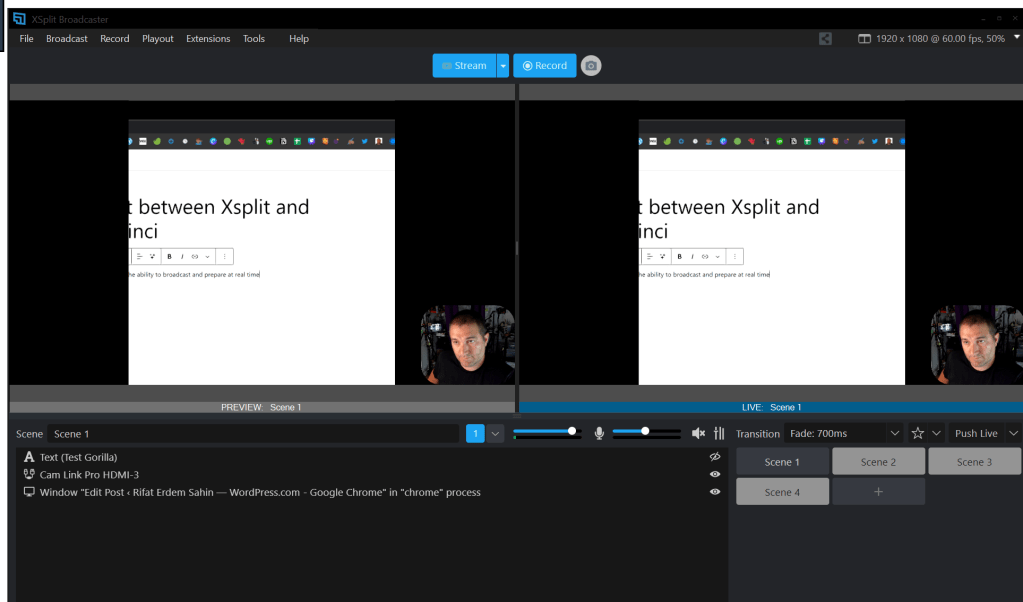
Task: Open the Transition Fade: 700ms dropdown
Action: (x=844, y=433)
